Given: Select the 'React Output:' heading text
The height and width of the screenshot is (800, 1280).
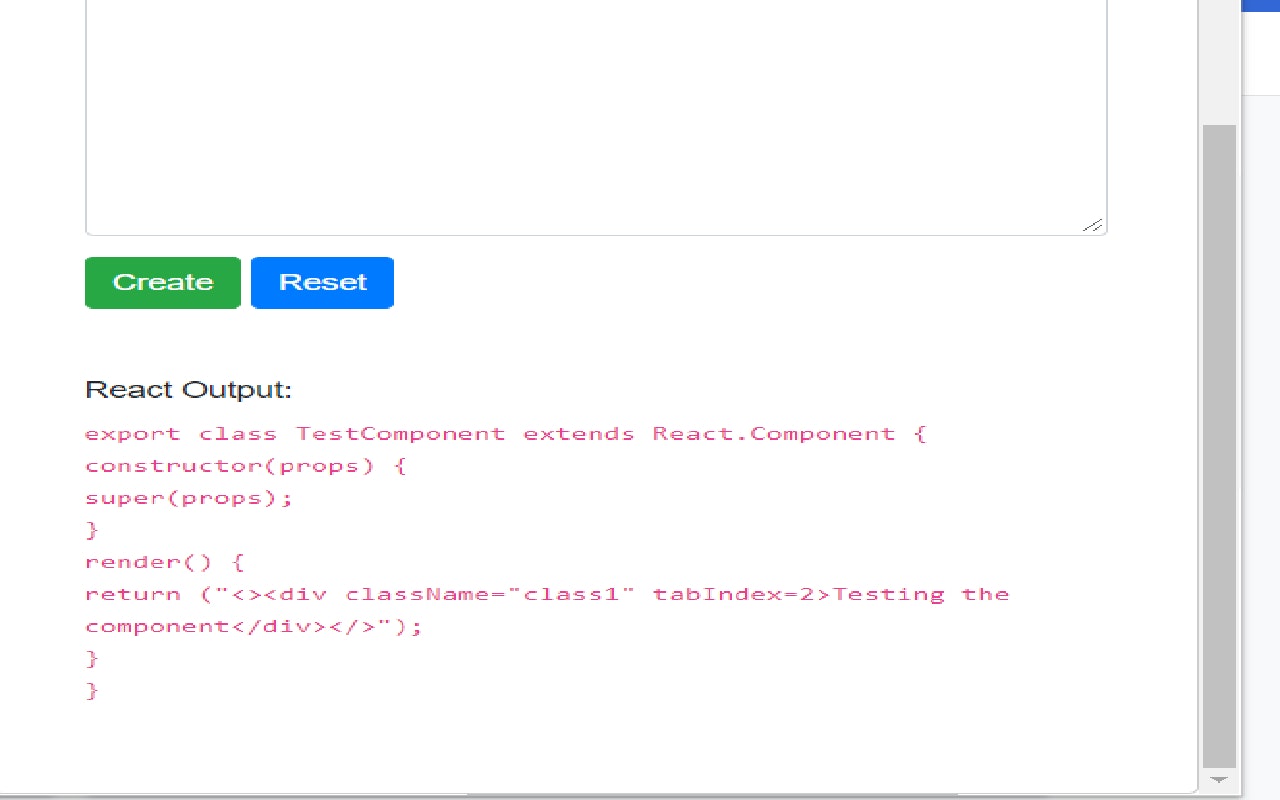Looking at the screenshot, I should coord(188,389).
